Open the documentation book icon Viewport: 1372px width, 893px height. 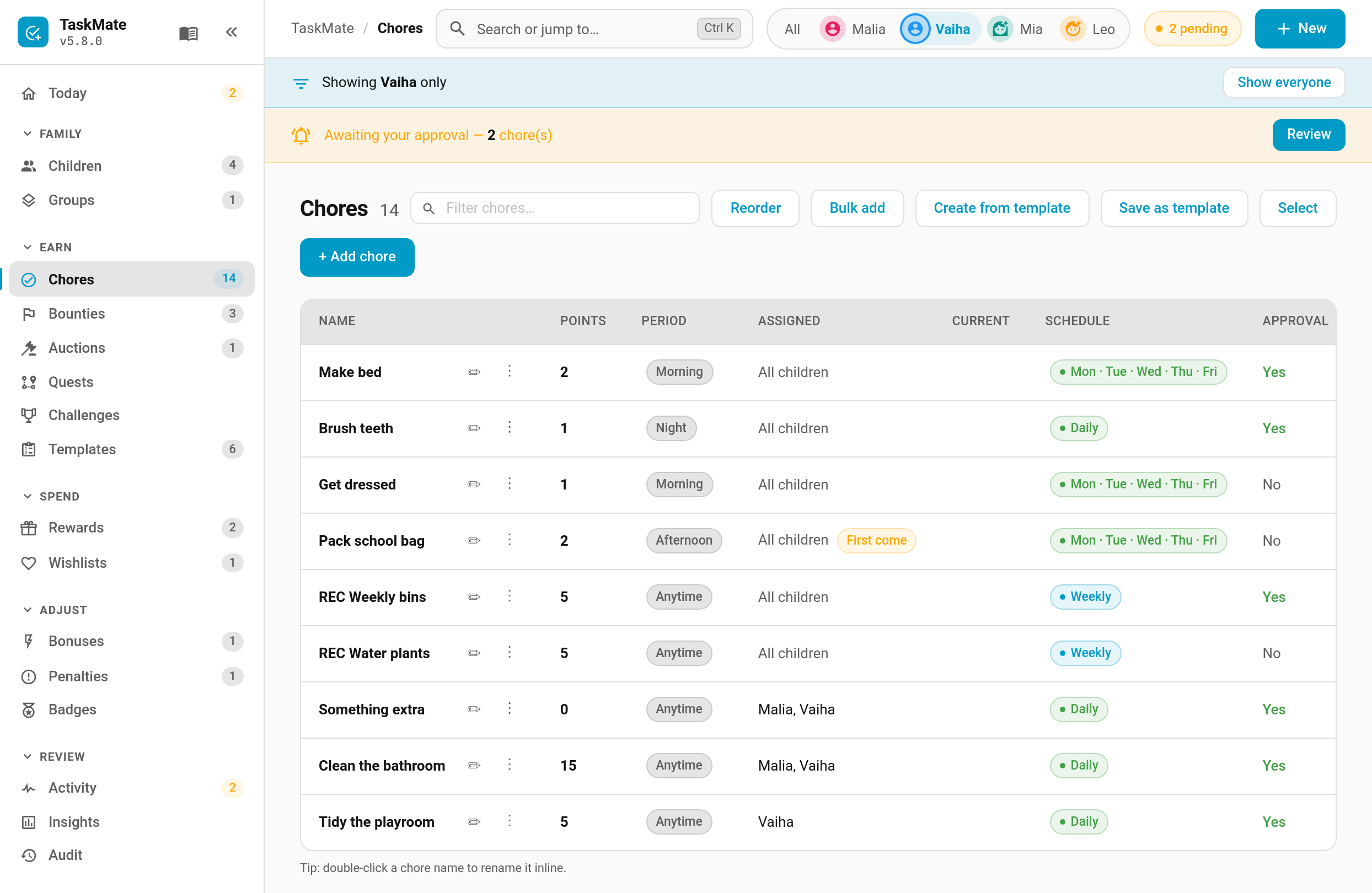(x=189, y=33)
